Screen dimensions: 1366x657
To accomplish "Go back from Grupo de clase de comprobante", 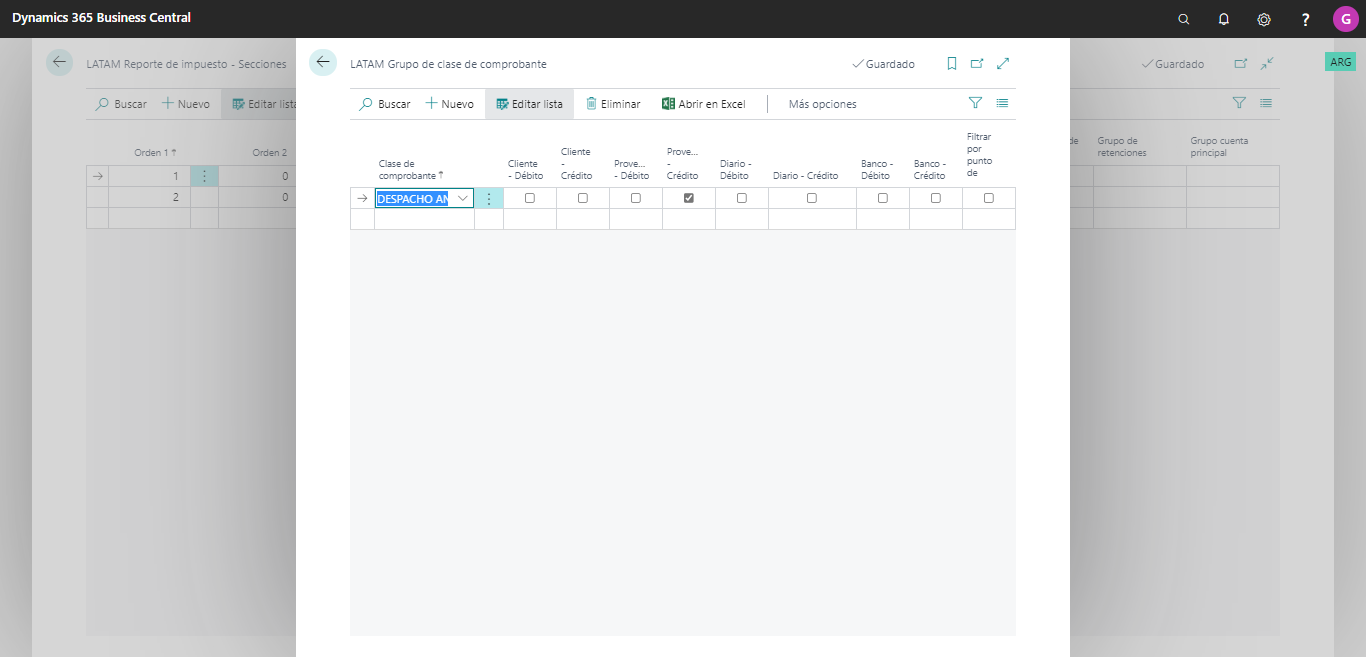I will pyautogui.click(x=323, y=62).
